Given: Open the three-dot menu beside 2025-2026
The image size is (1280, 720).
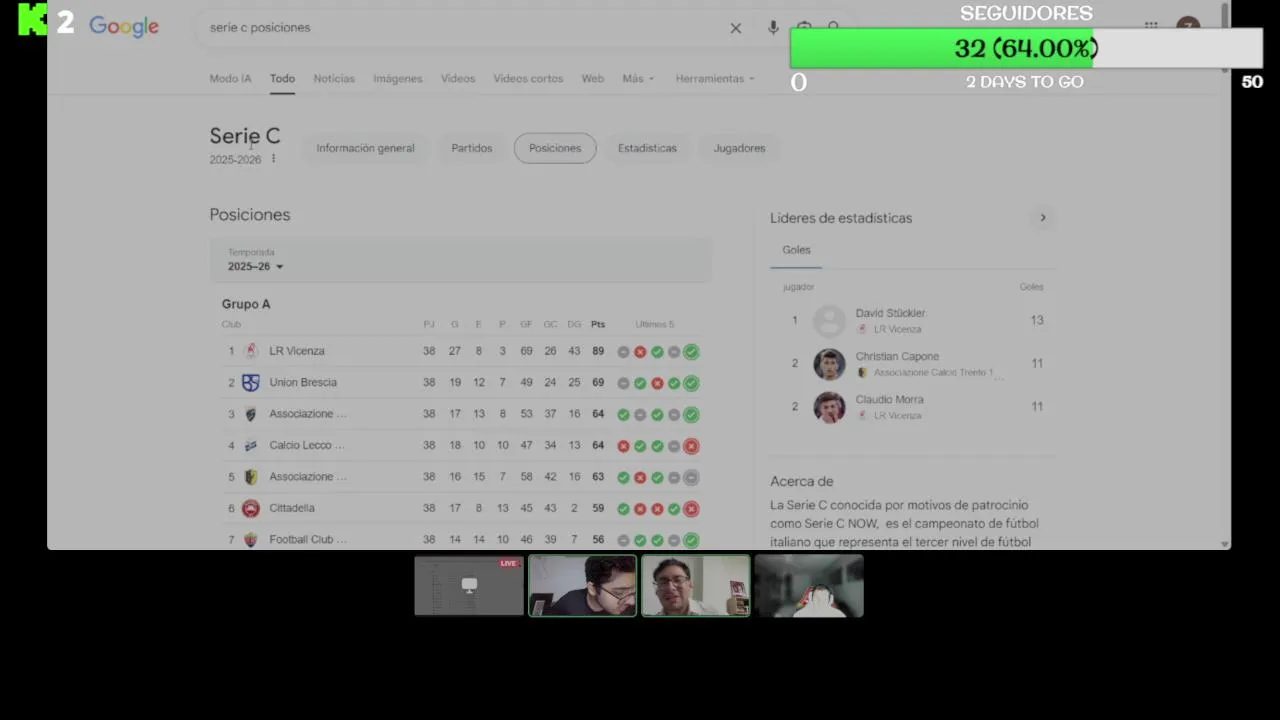Looking at the screenshot, I should pos(273,159).
